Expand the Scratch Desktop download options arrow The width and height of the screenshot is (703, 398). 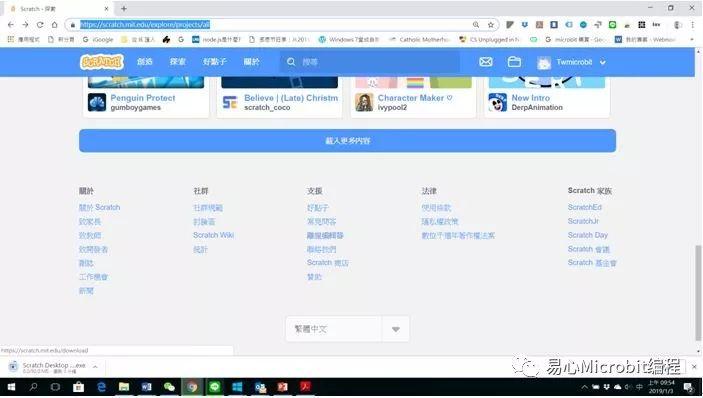point(95,367)
